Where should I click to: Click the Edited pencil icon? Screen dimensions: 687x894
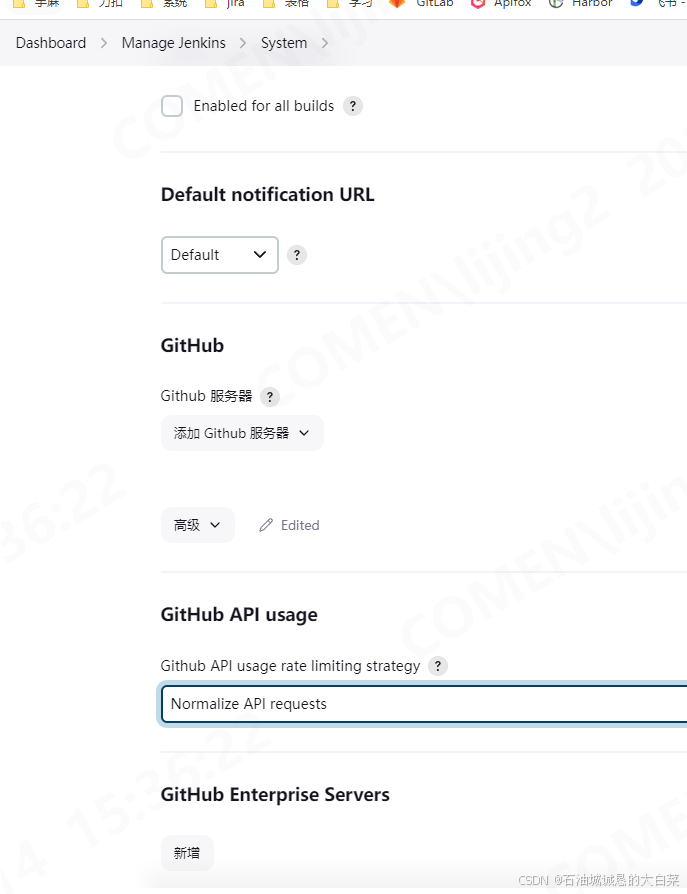pos(266,525)
